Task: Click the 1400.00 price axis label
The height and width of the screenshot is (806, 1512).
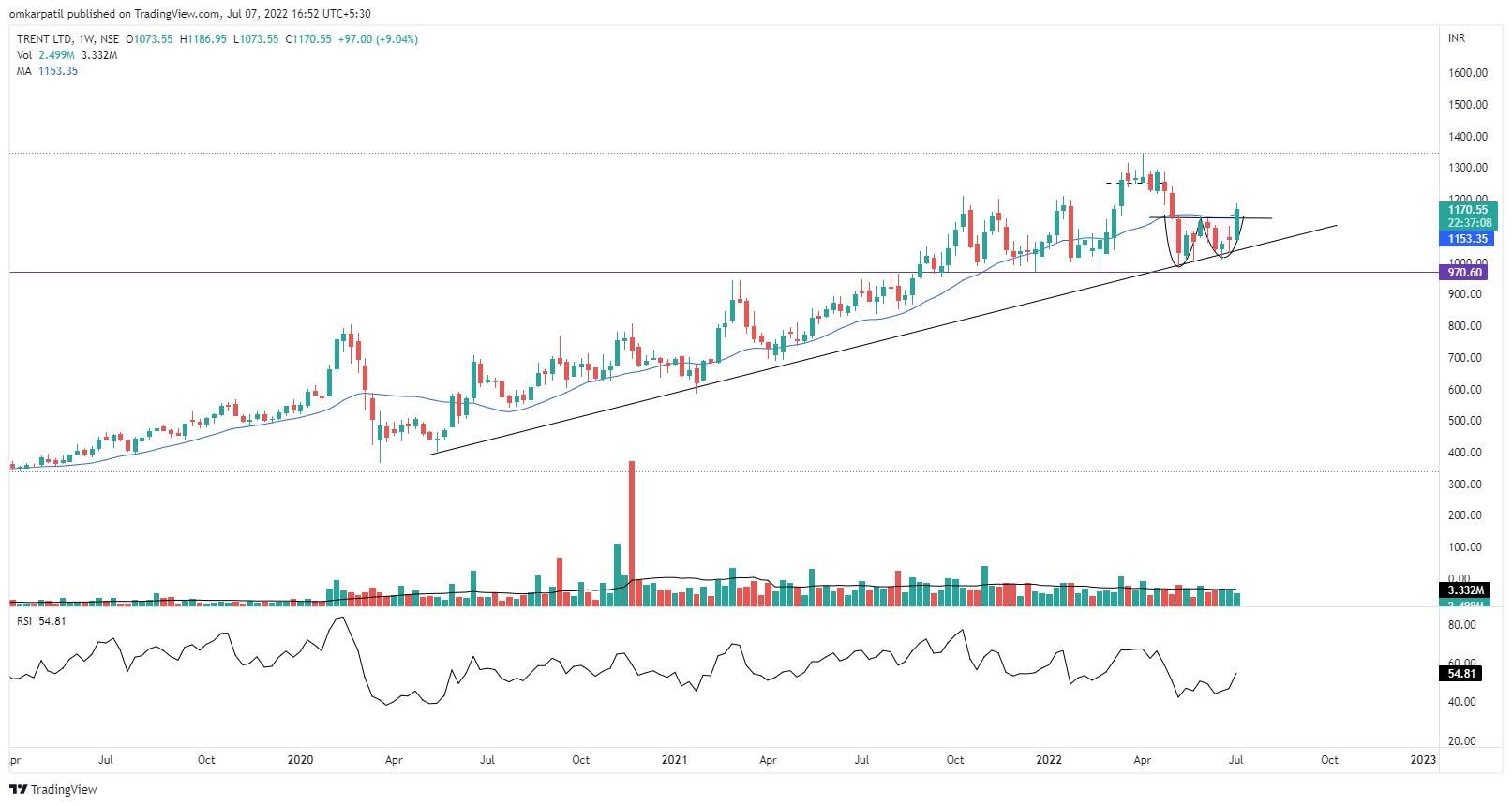Action: (1468, 137)
